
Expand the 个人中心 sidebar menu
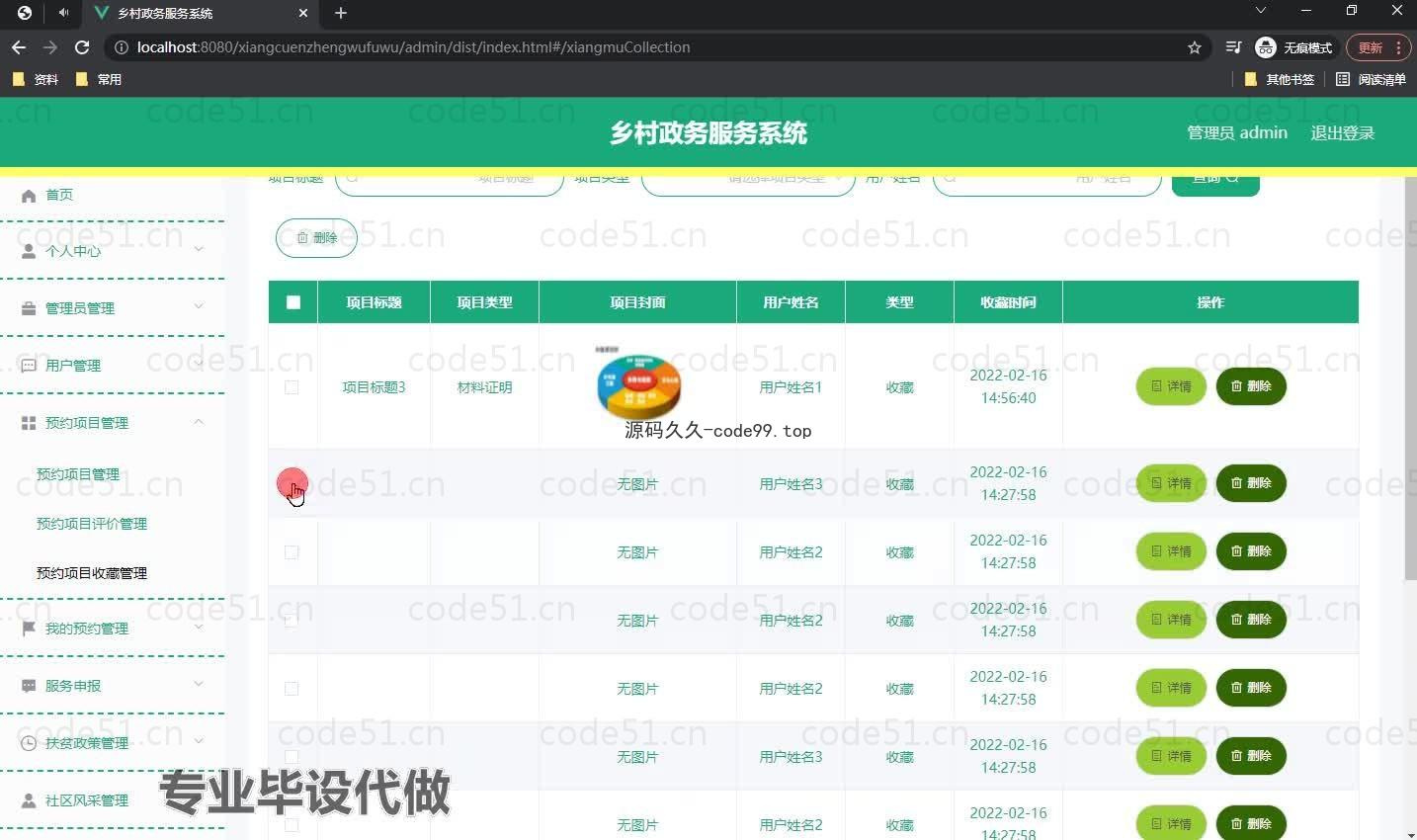112,251
